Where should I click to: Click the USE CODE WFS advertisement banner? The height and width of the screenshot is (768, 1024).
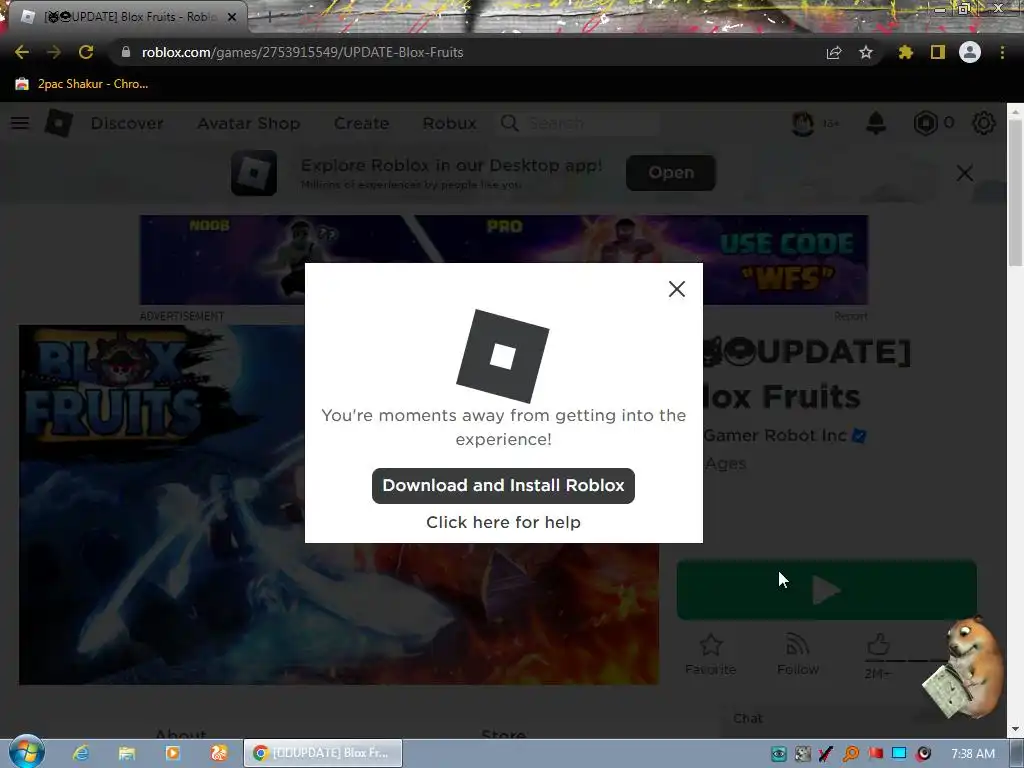point(504,260)
